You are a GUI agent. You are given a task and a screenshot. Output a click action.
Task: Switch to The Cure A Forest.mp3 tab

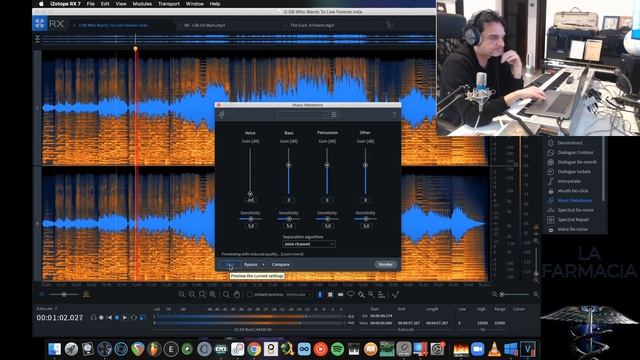[x=312, y=25]
